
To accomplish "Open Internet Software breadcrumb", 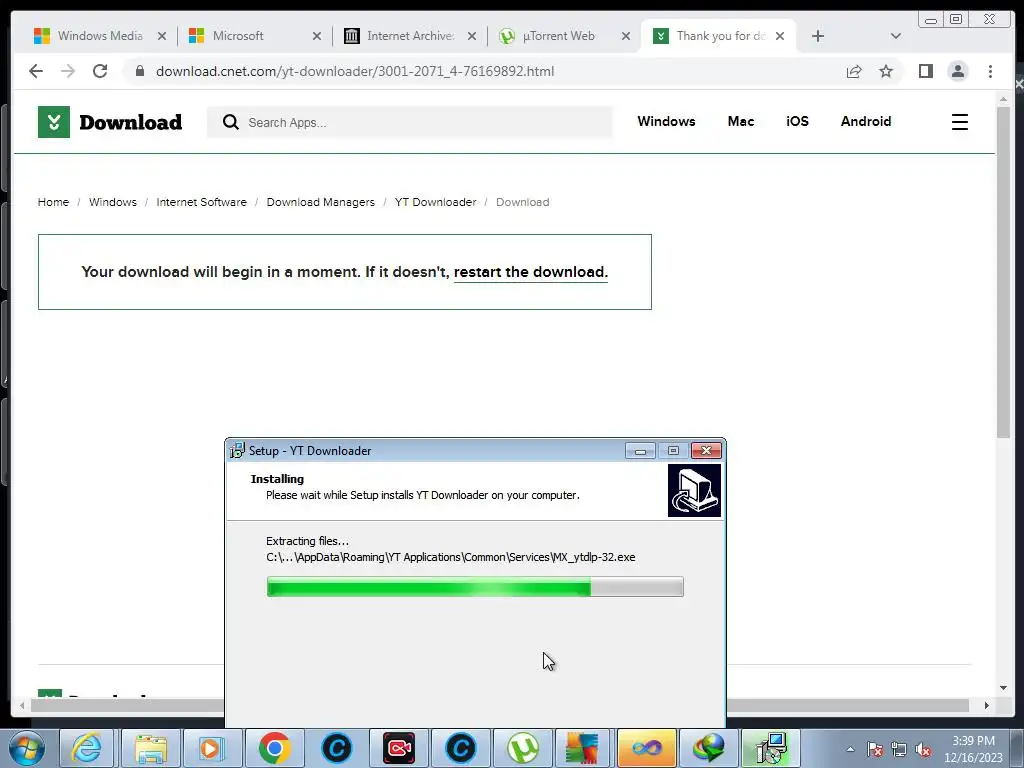I will (201, 202).
